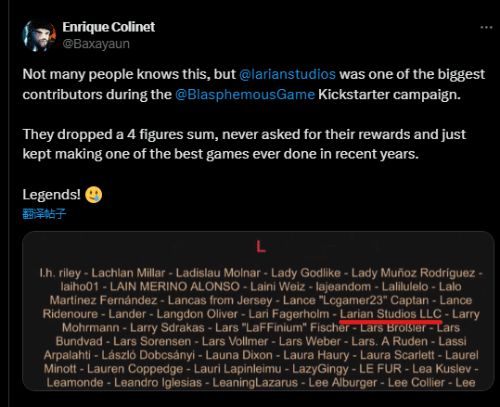The width and height of the screenshot is (500, 407).
Task: Click the 'Not many people knows this' sentence
Action: tap(254, 84)
